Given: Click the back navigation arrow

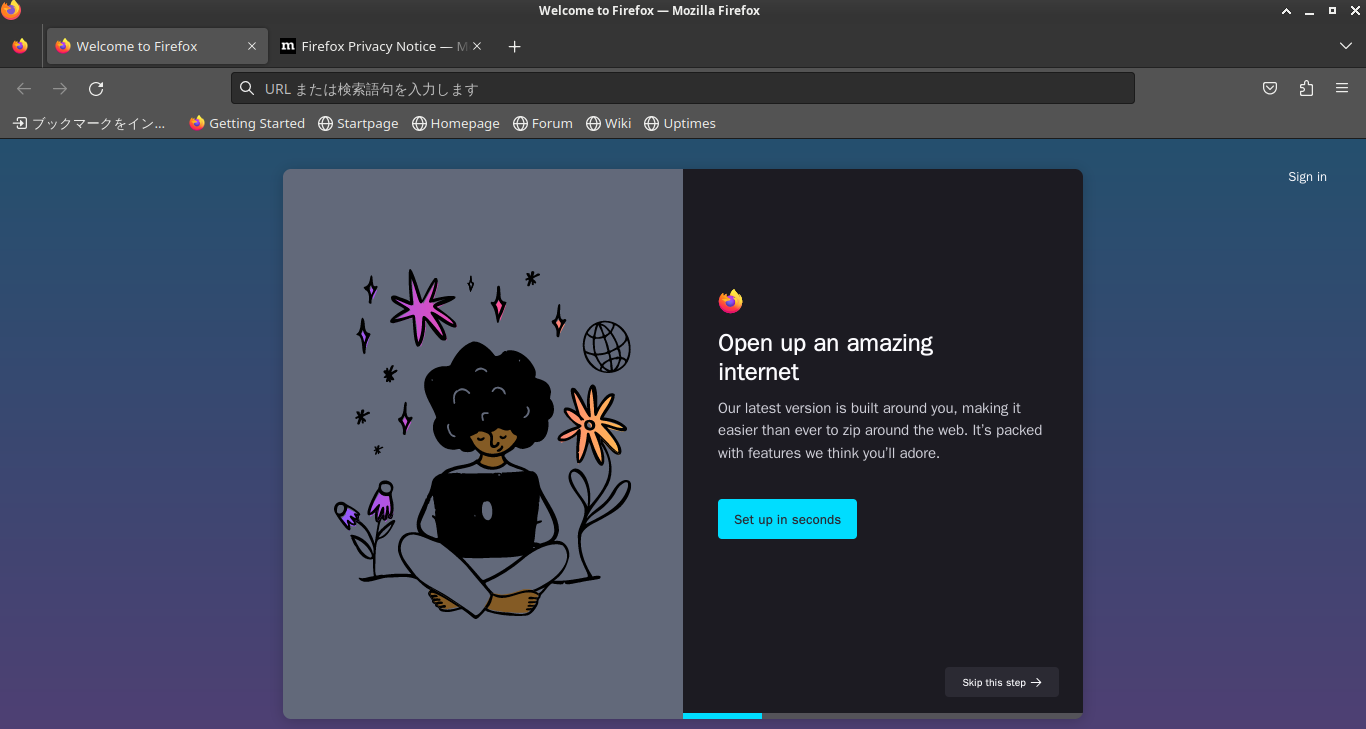Looking at the screenshot, I should (x=24, y=89).
